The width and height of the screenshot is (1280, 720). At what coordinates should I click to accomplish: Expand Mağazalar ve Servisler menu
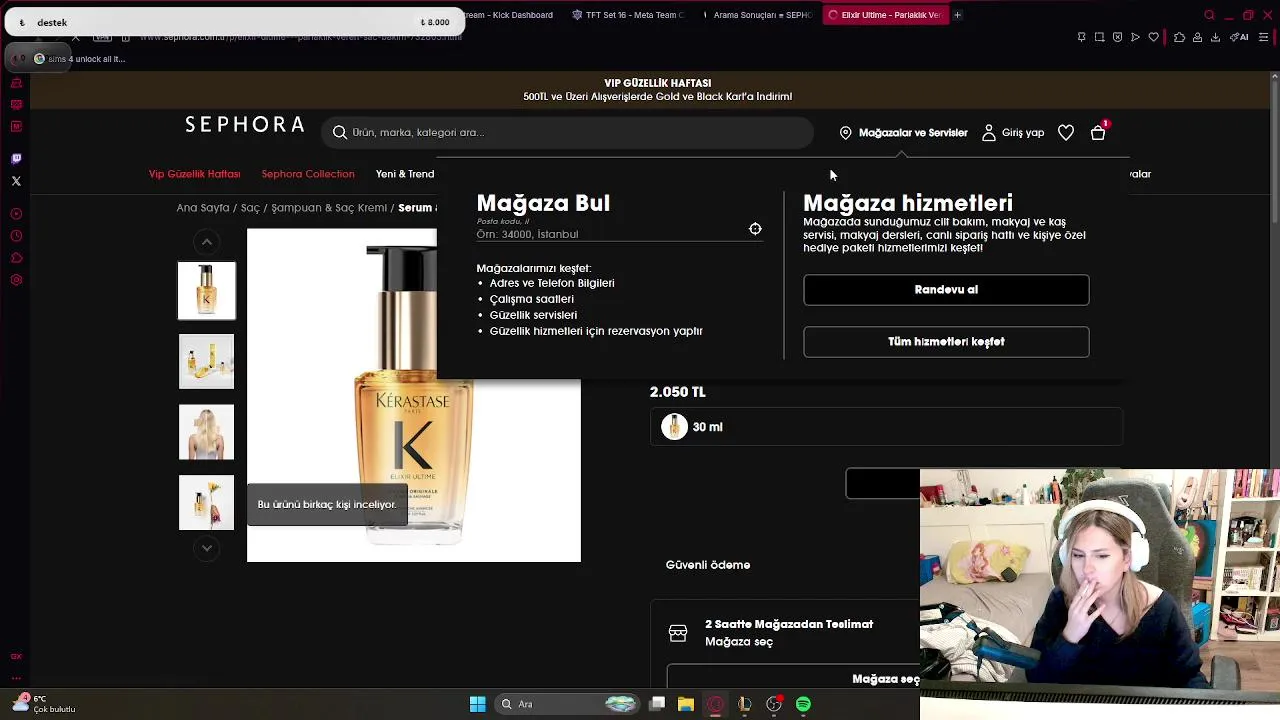click(913, 132)
